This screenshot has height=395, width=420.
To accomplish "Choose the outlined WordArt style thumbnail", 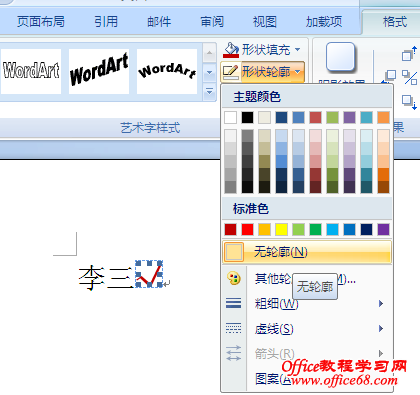I will 31,71.
